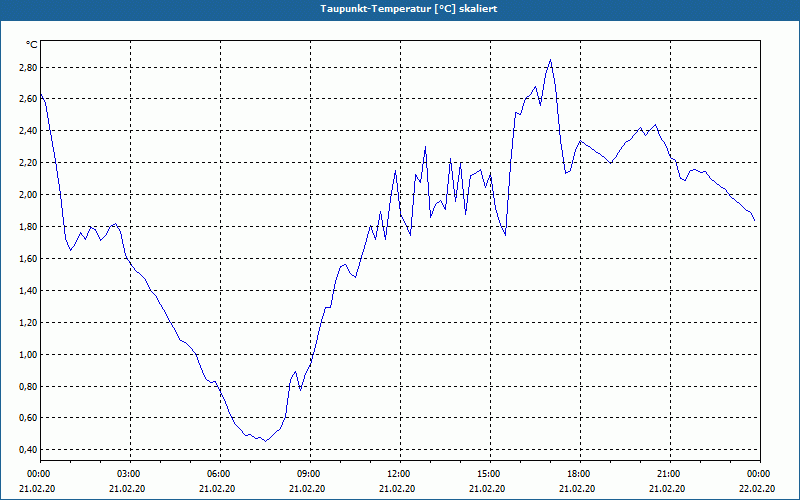Screen dimensions: 800x500
Task: Click the '03:00' time label
Action: tap(130, 474)
